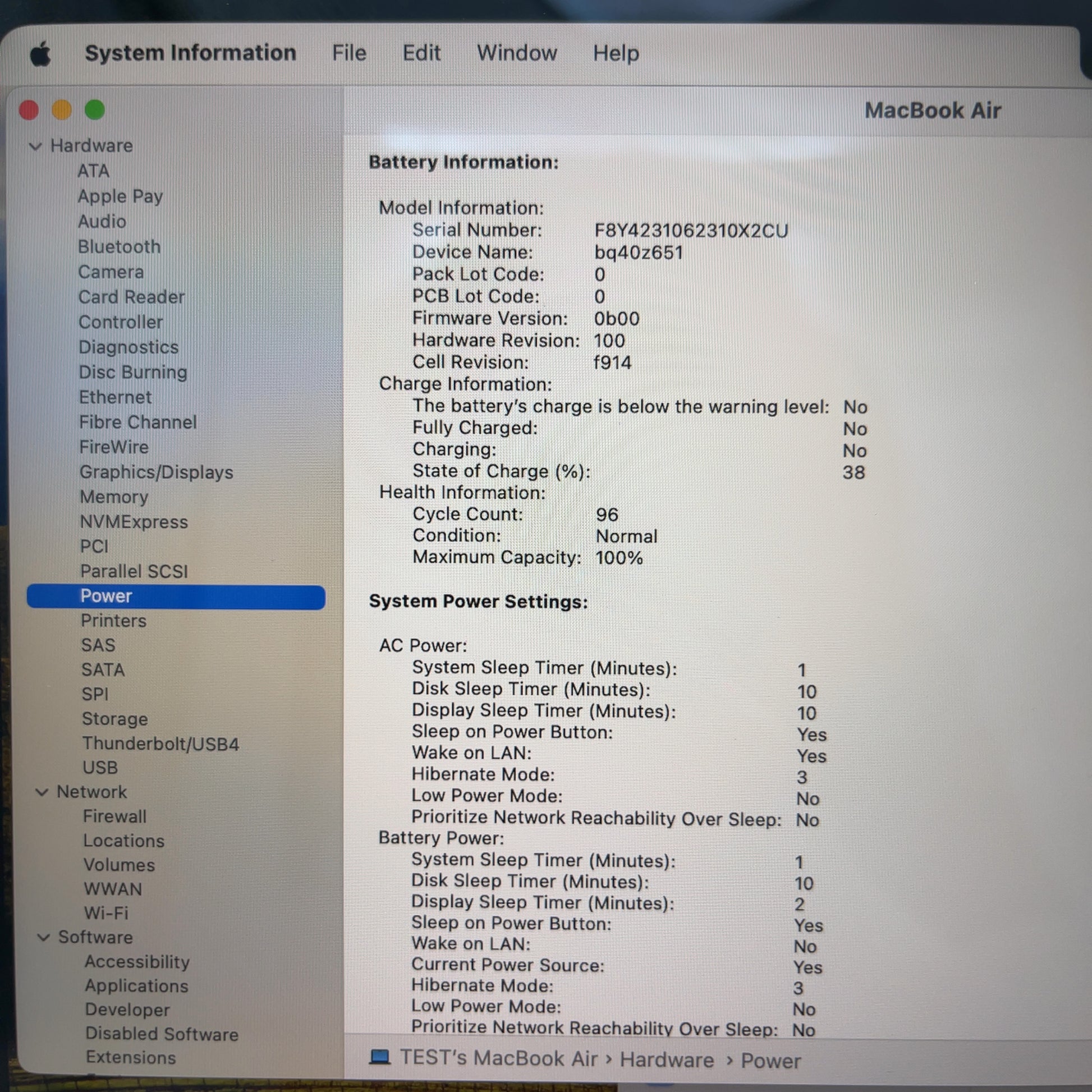
Task: Select Card Reader in the sidebar
Action: tap(131, 297)
